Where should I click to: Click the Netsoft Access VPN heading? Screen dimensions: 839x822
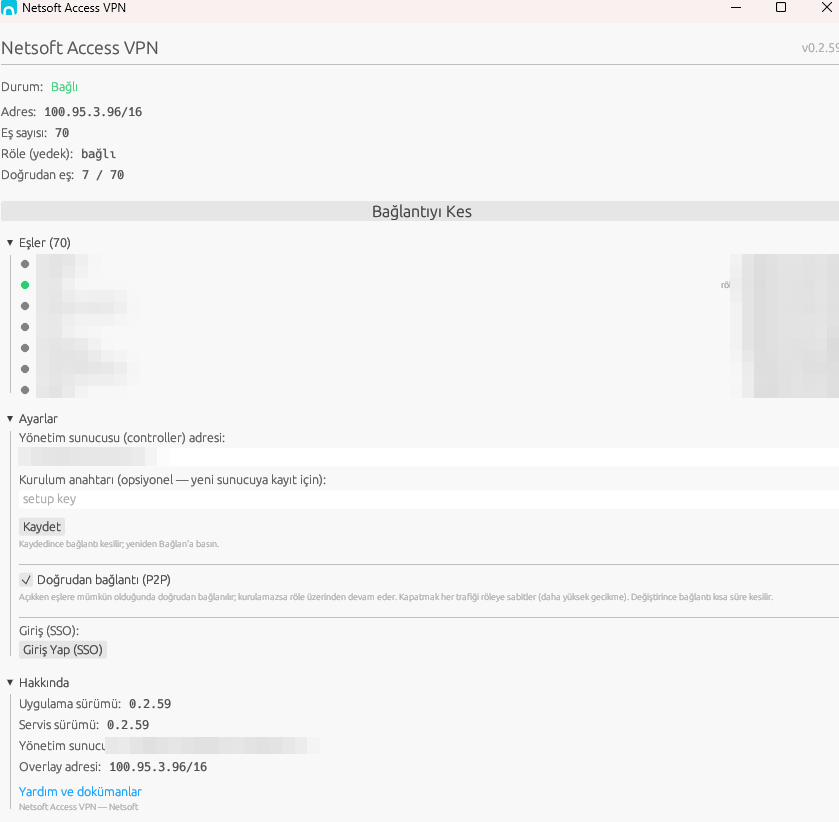point(80,48)
